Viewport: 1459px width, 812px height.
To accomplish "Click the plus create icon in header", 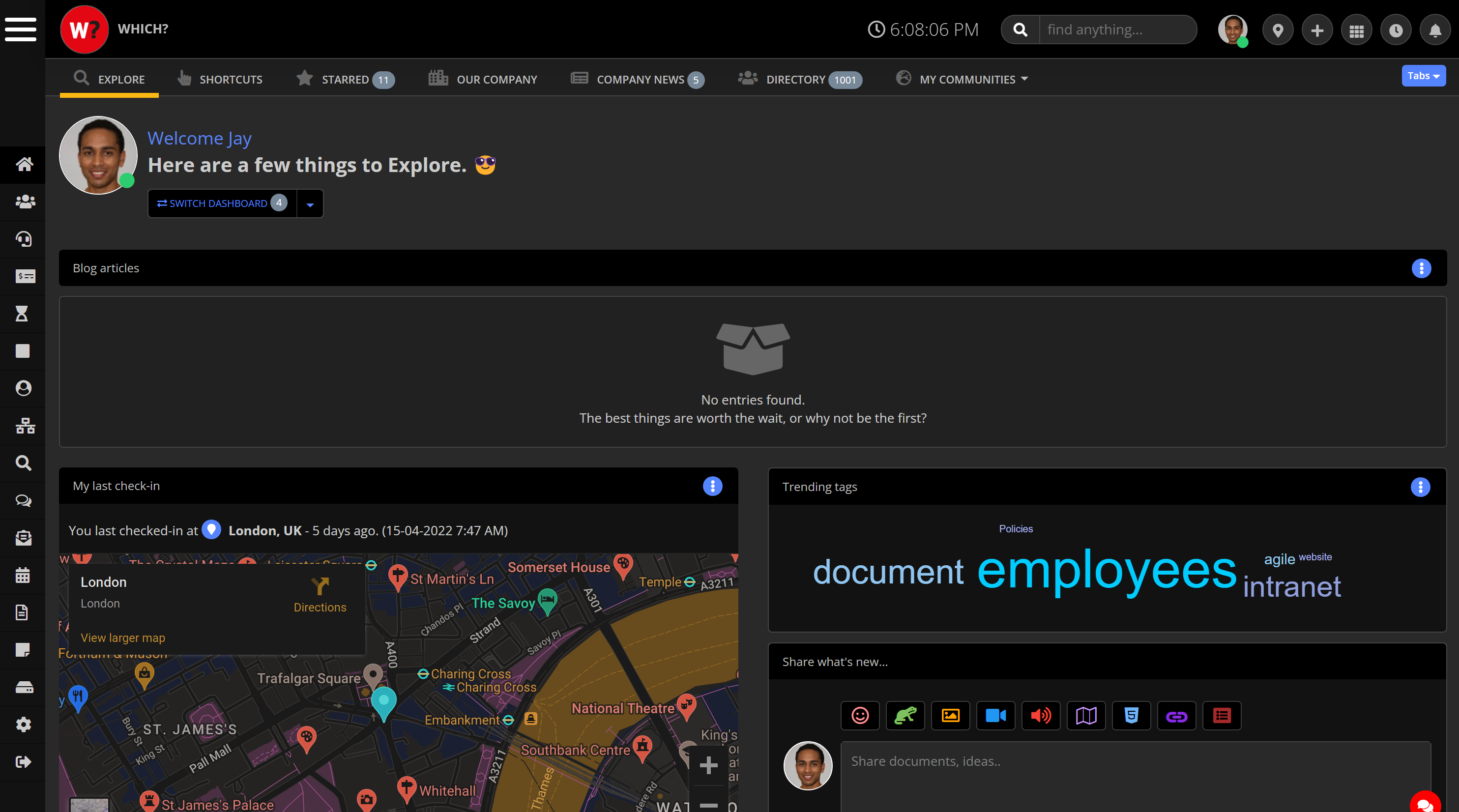I will click(x=1317, y=30).
